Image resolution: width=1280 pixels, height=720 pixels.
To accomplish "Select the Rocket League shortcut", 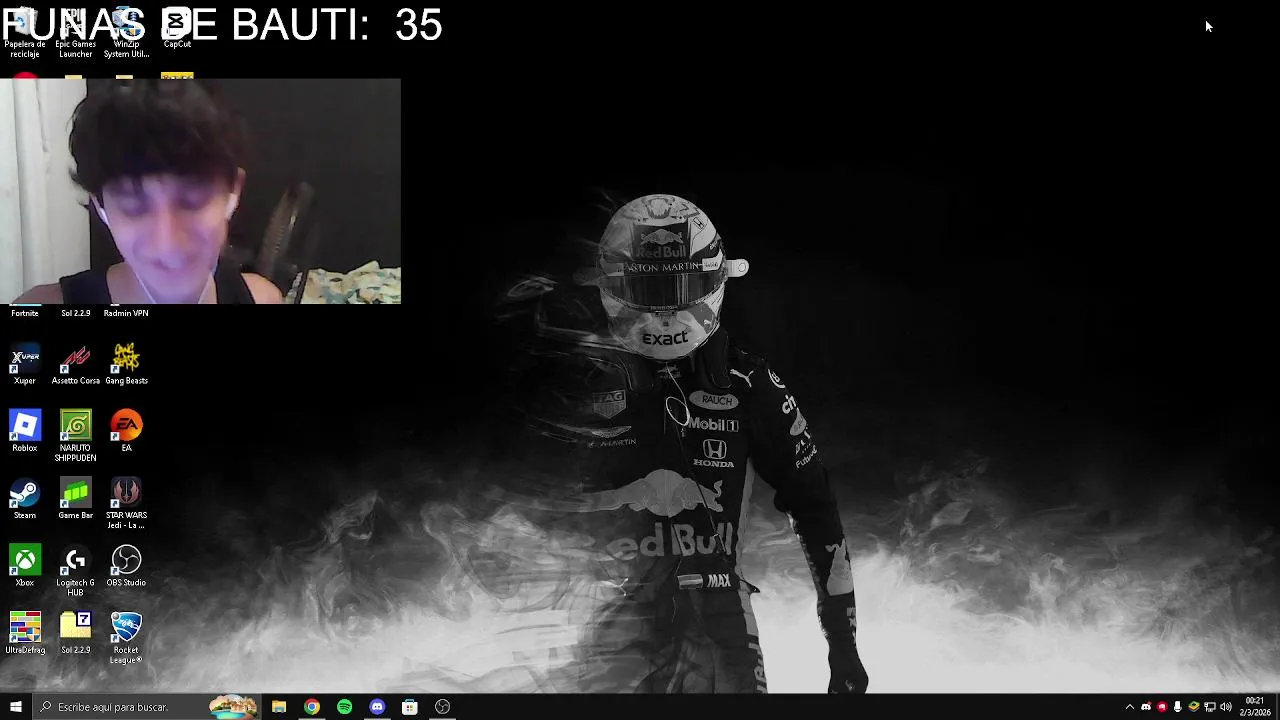I will point(126,637).
